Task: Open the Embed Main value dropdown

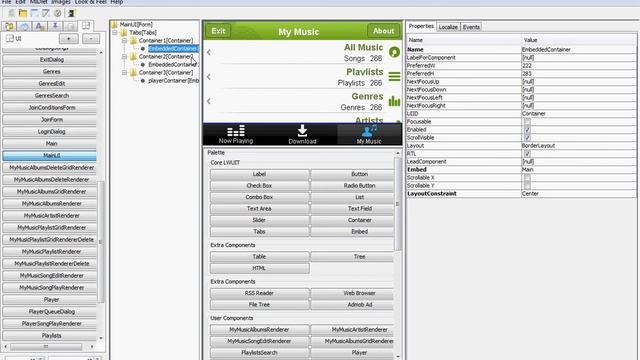Action: click(x=578, y=170)
